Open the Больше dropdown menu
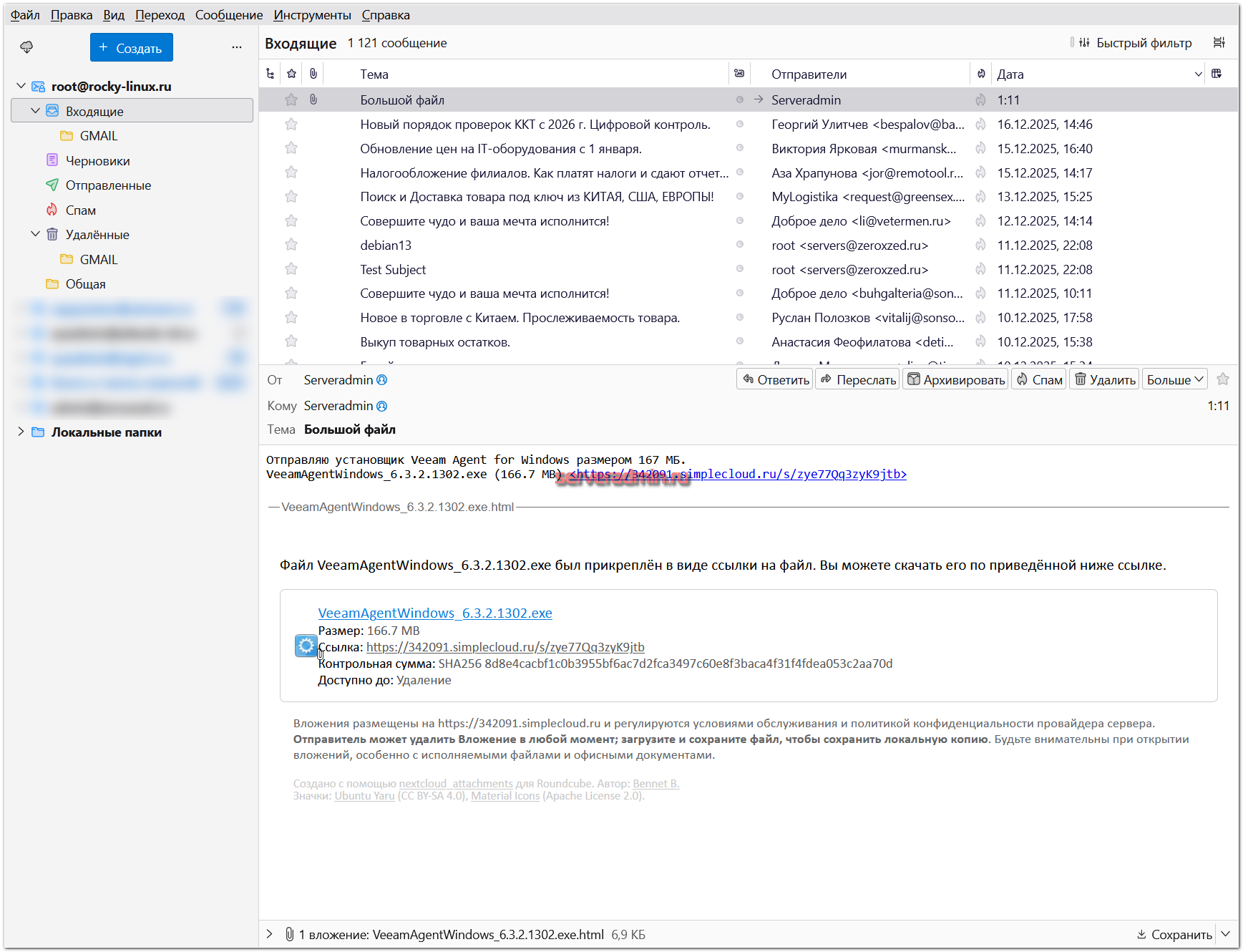The image size is (1243, 952). click(x=1174, y=379)
